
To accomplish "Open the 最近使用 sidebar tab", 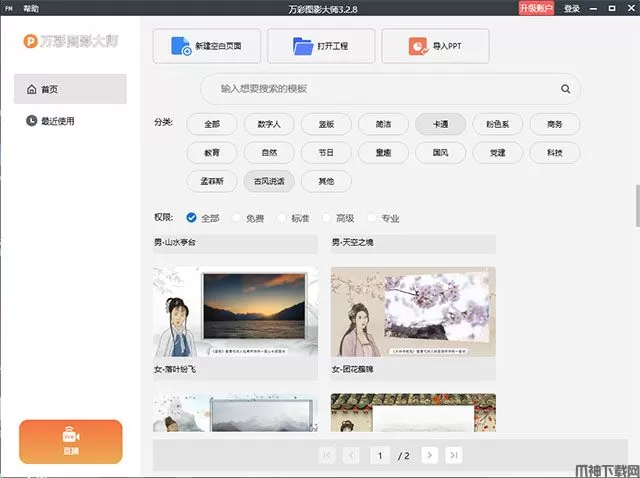I will click(70, 121).
